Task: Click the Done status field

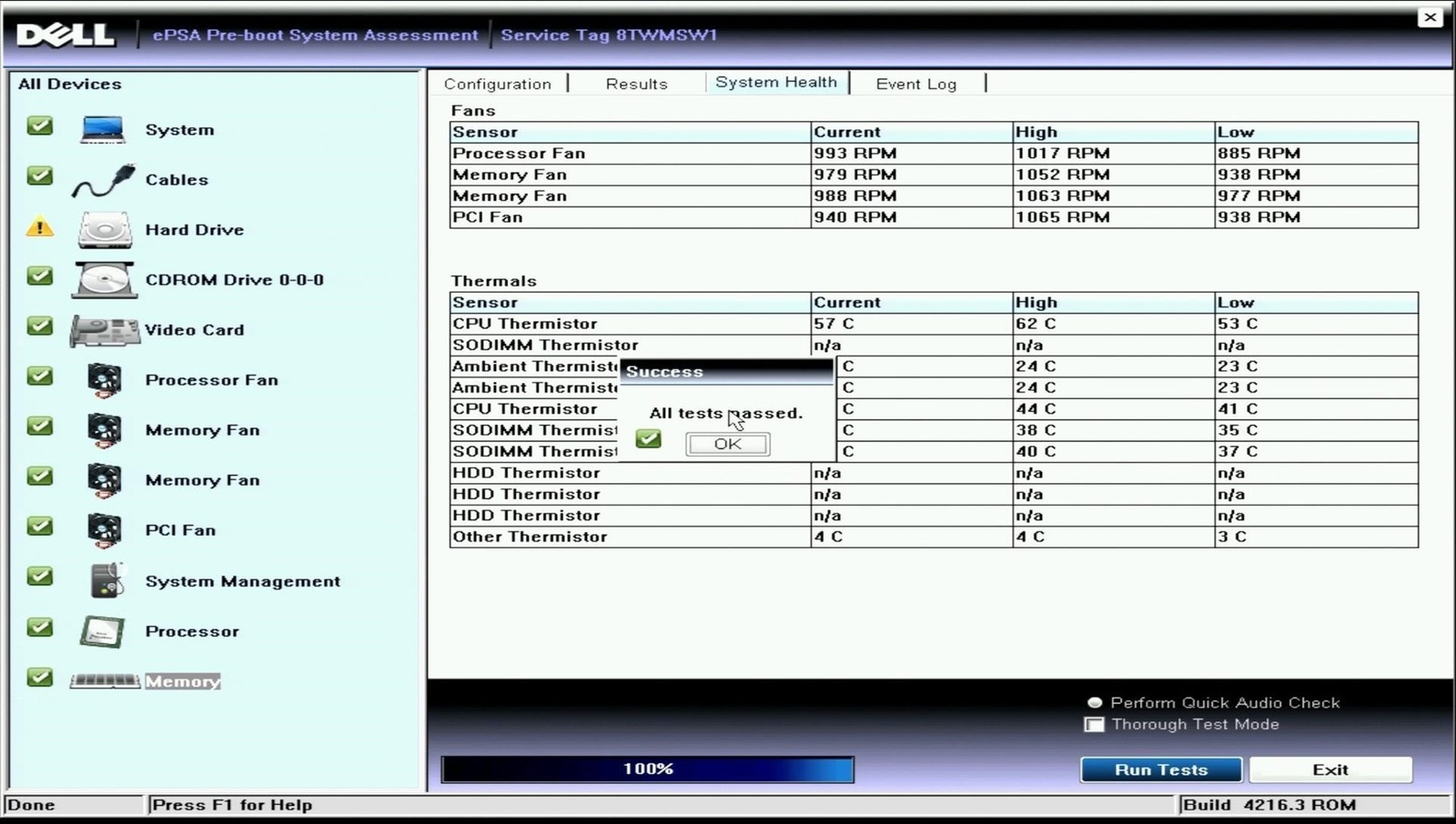Action: pos(74,805)
